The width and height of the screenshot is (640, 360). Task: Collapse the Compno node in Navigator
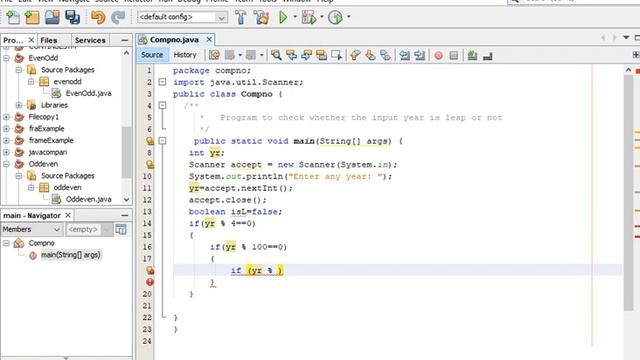click(7, 243)
